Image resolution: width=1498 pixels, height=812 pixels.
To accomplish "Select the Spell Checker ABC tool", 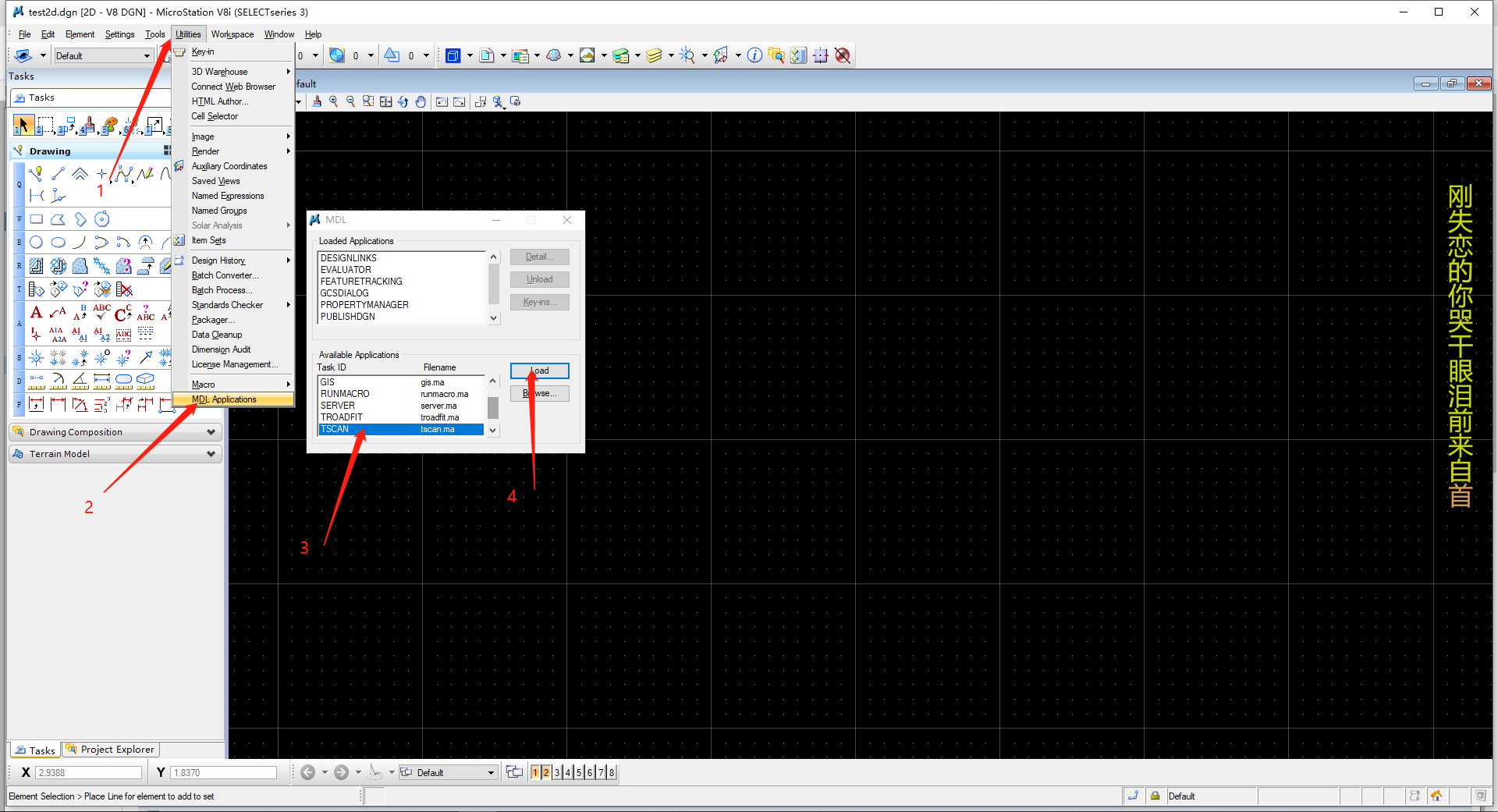I will coord(101,313).
